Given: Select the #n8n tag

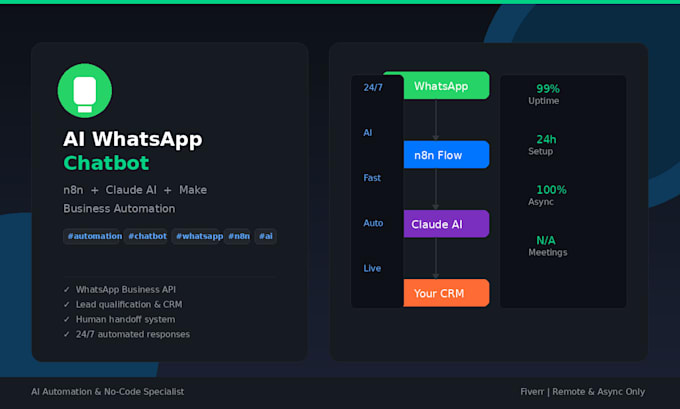Looking at the screenshot, I should click(238, 236).
